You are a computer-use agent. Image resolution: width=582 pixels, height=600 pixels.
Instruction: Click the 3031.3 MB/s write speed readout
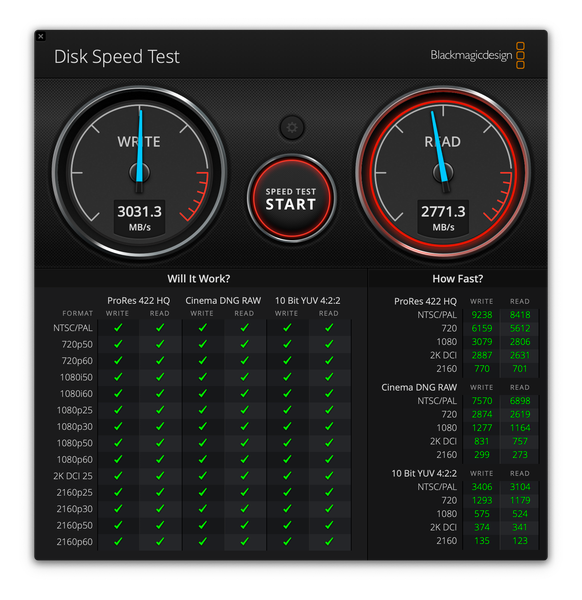pos(140,217)
